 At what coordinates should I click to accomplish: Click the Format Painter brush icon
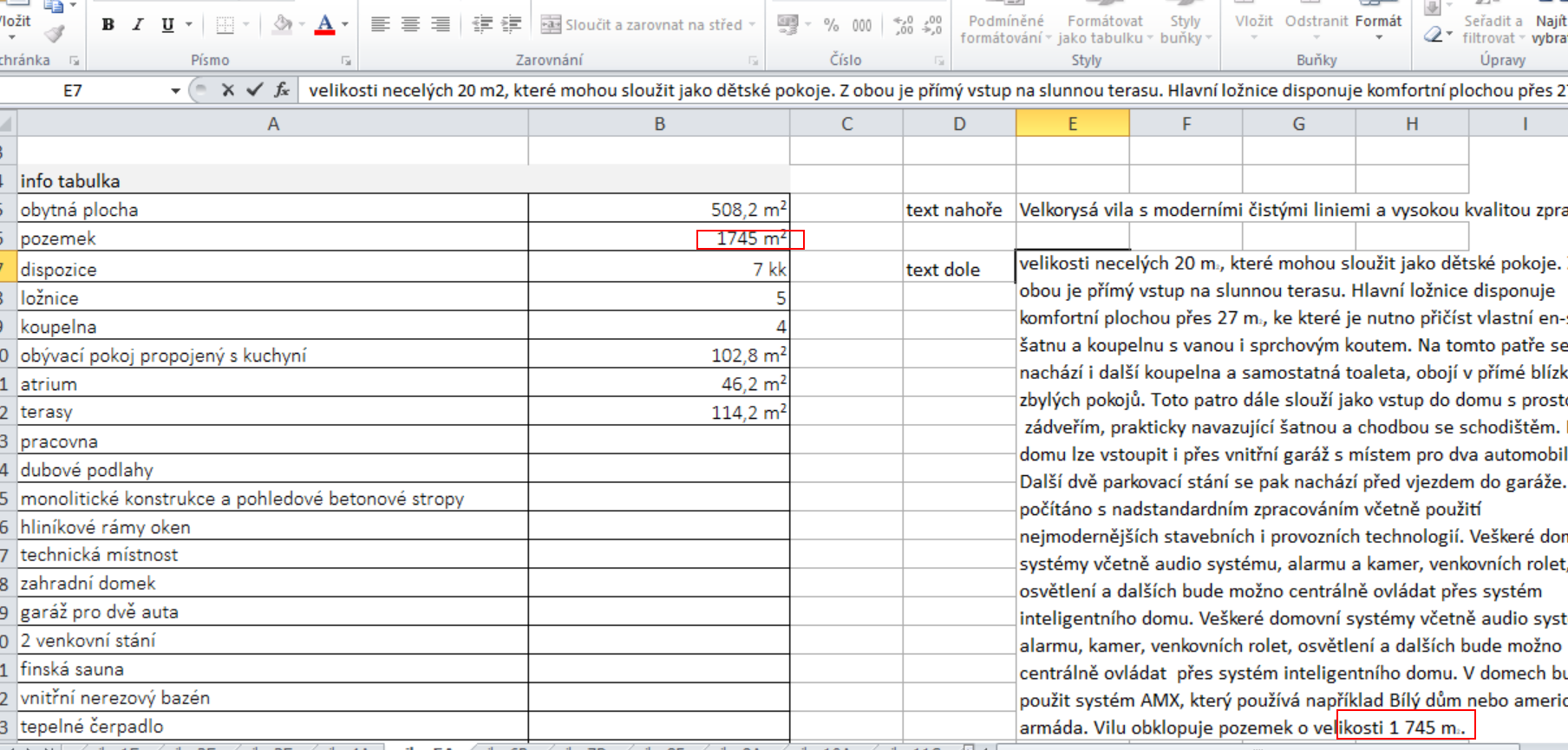tap(56, 33)
